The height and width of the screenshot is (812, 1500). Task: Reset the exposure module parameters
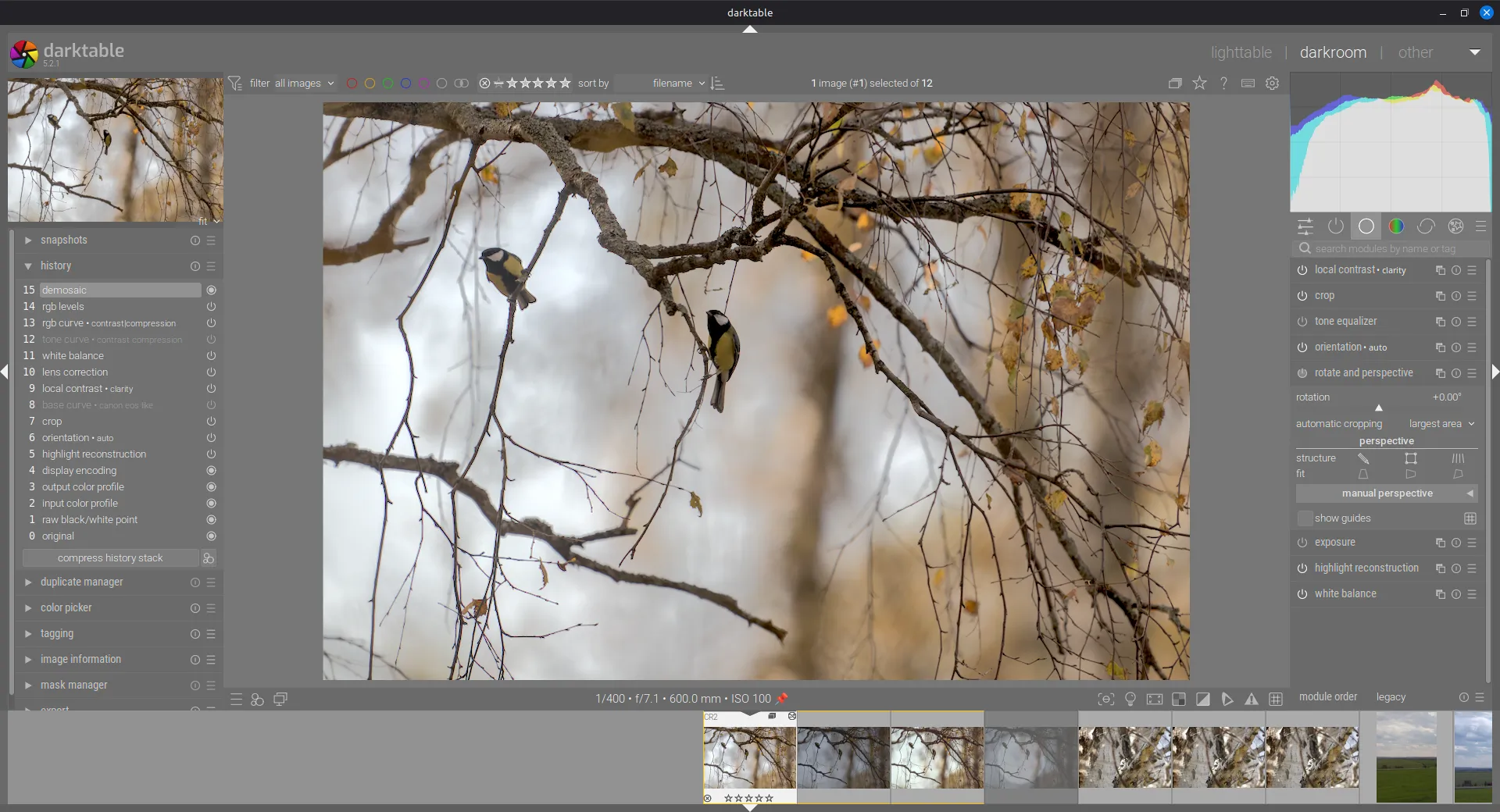click(1455, 543)
